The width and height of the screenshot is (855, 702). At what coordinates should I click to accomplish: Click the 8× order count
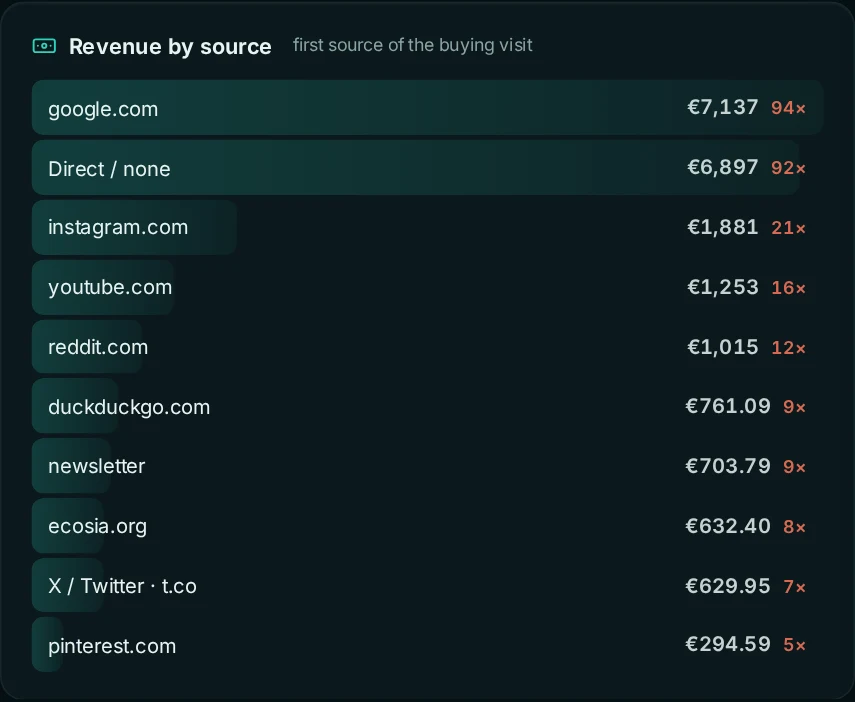(794, 527)
